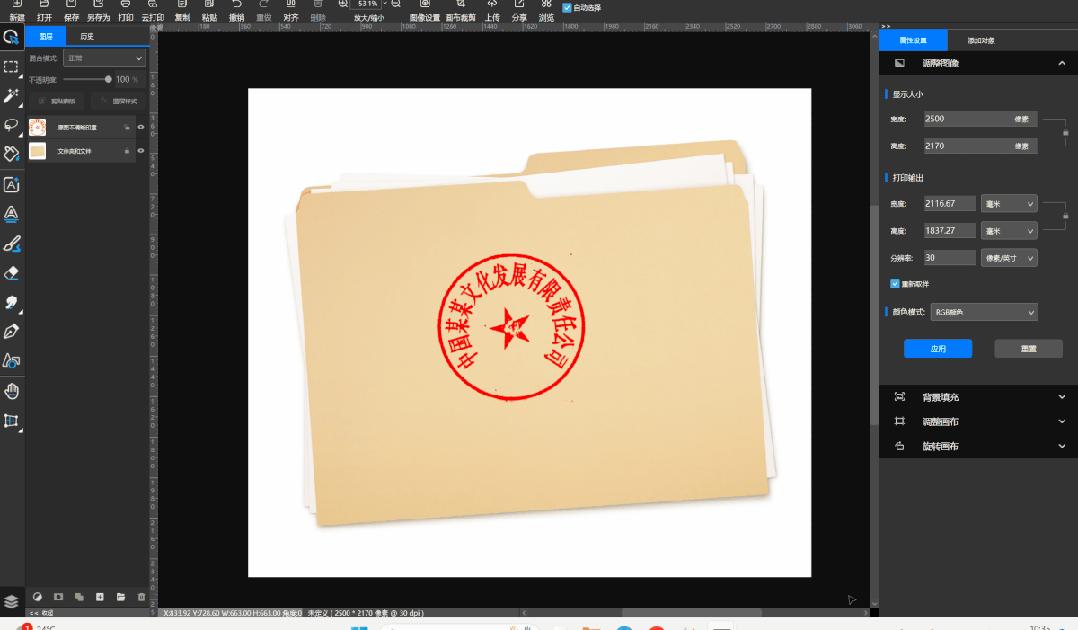
Task: Click the folder group icon in the layers footer
Action: [x=120, y=597]
